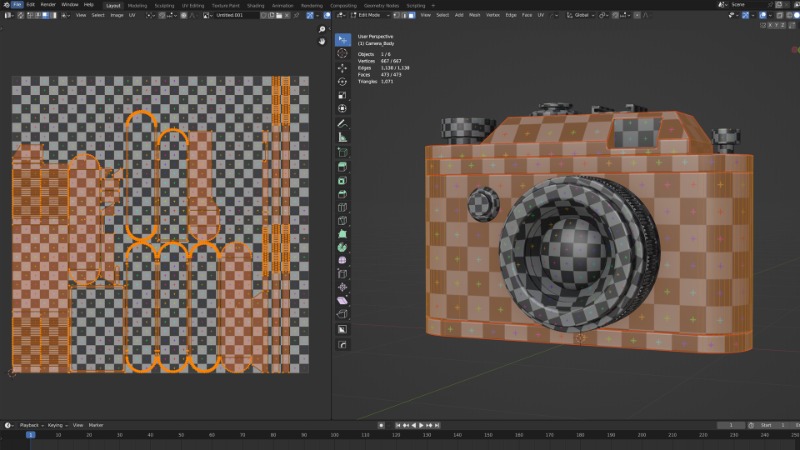This screenshot has width=800, height=450.
Task: Open the Global transform orientation dropdown
Action: point(580,16)
